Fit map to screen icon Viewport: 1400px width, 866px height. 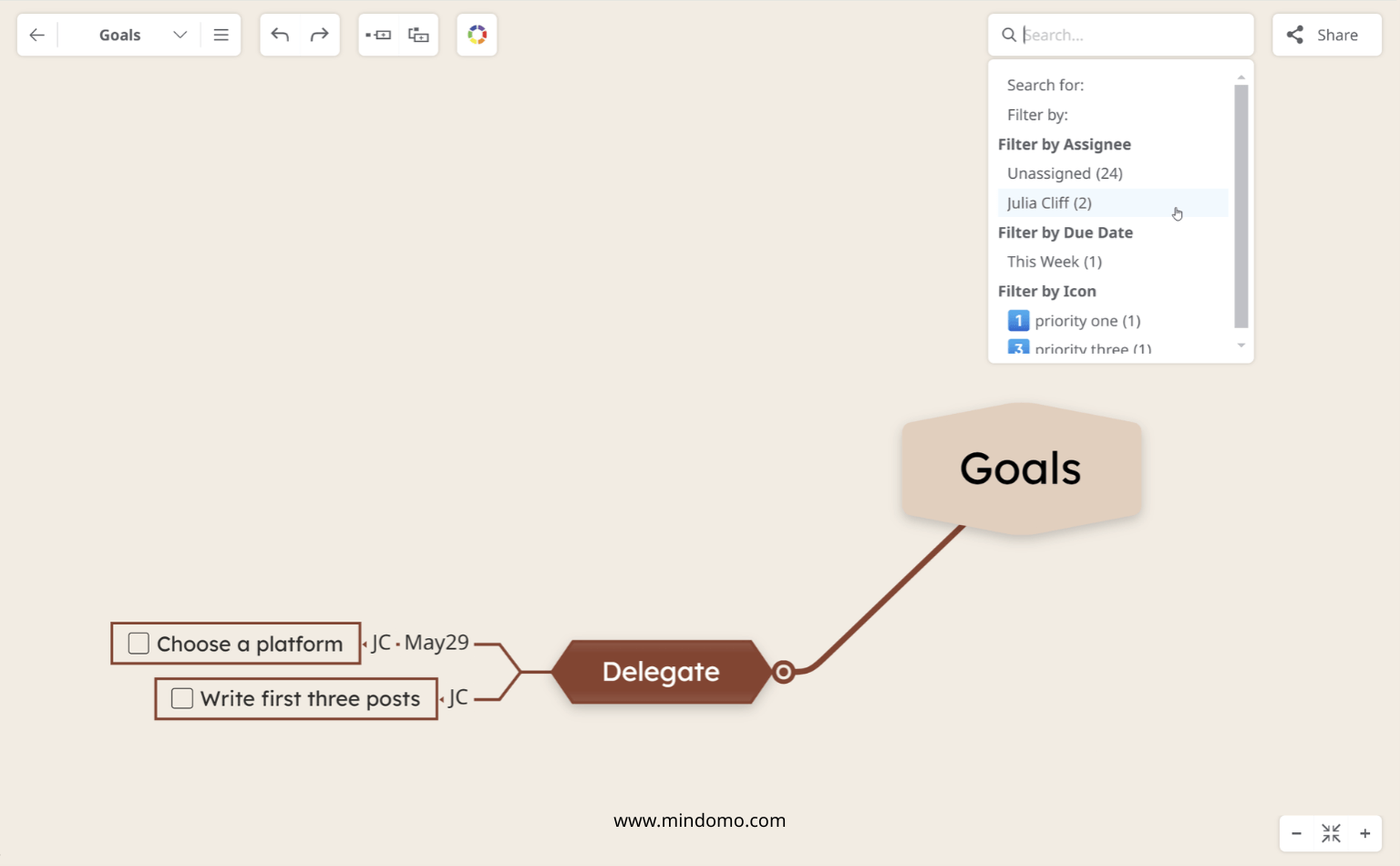1331,833
